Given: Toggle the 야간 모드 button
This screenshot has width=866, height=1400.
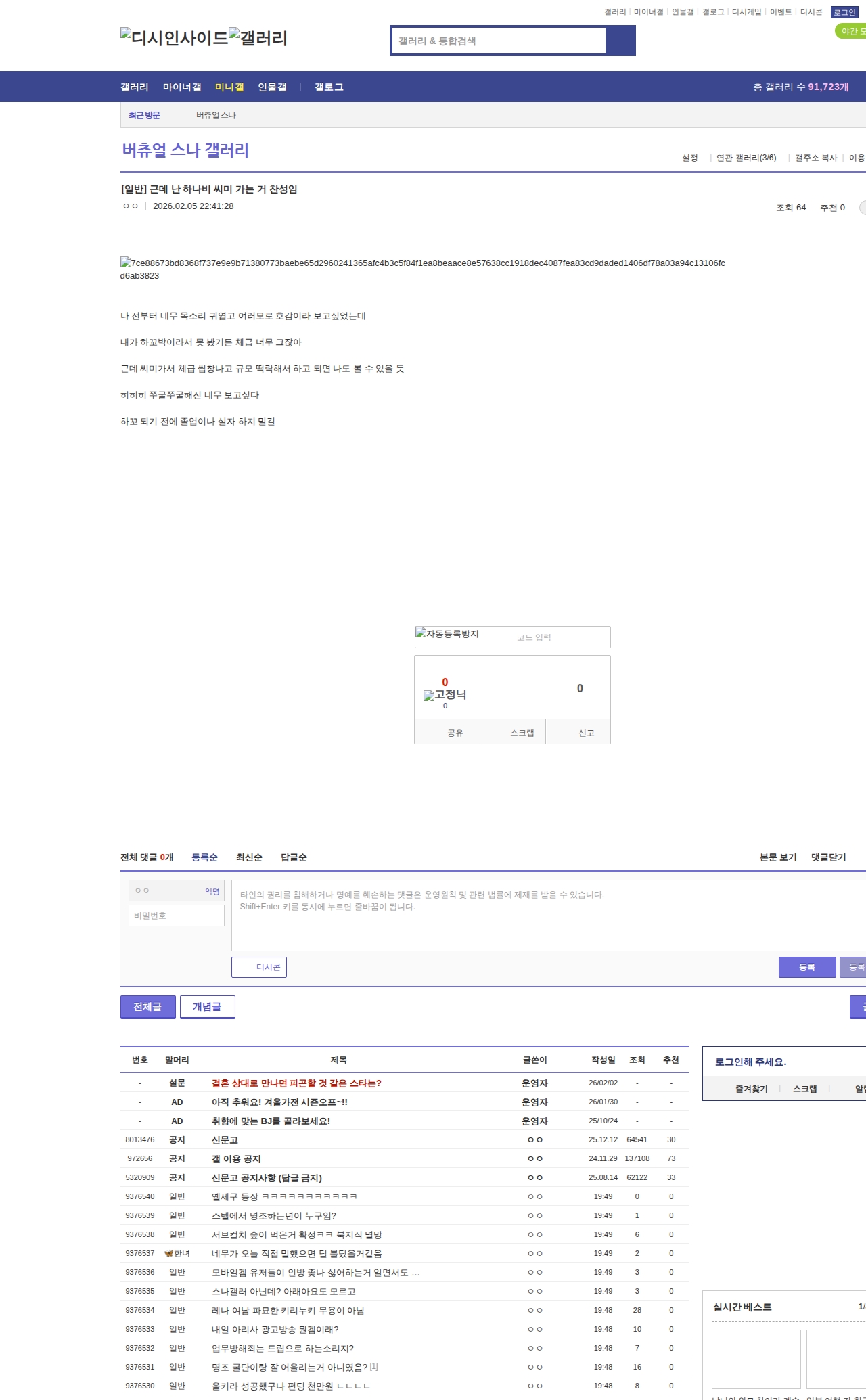Looking at the screenshot, I should (852, 31).
